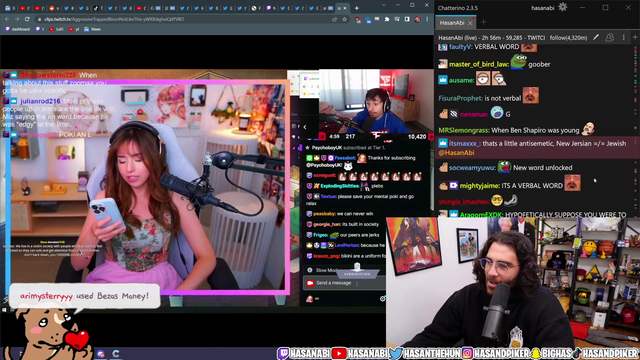Image resolution: width=640 pixels, height=360 pixels.
Task: Click username faultyV in chat
Action: [460, 47]
